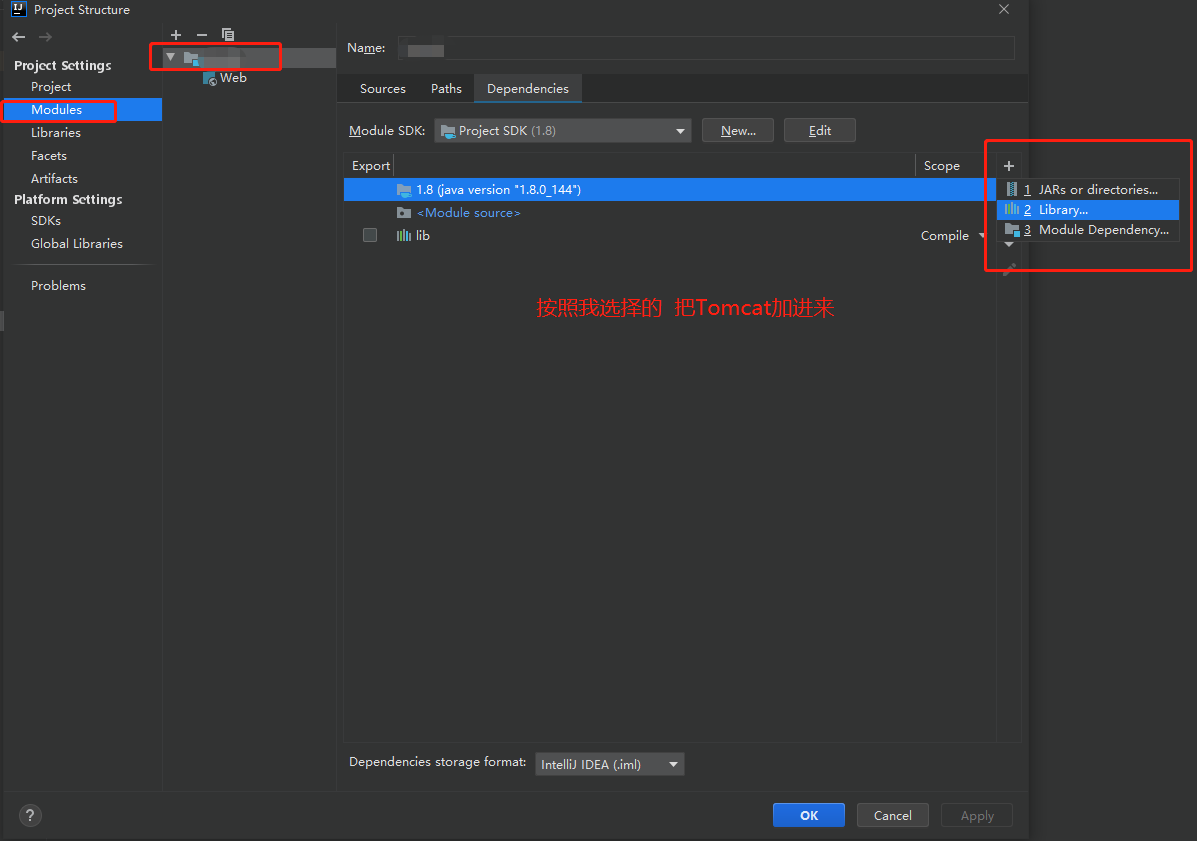Viewport: 1197px width, 841px height.
Task: Click the Export column header
Action: [x=370, y=166]
